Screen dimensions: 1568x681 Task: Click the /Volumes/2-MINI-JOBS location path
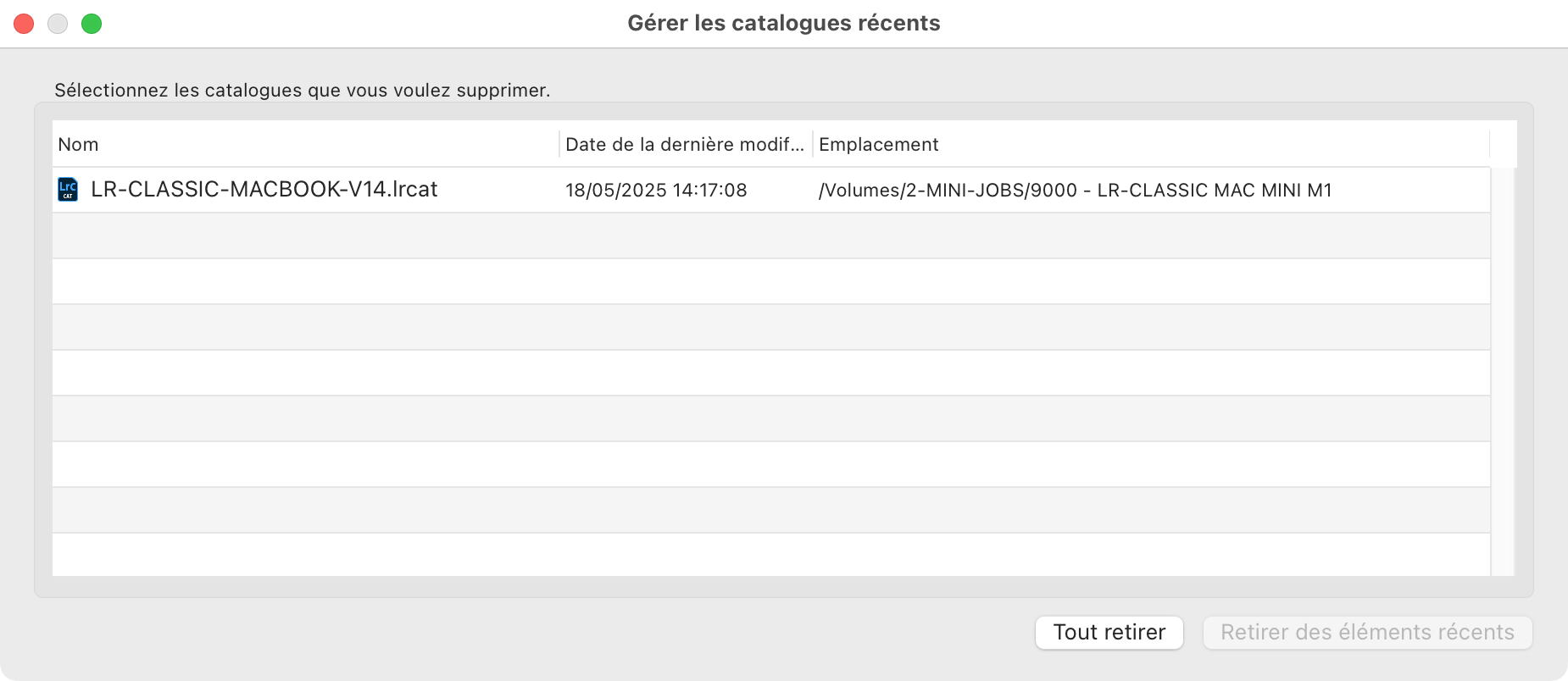click(1075, 191)
